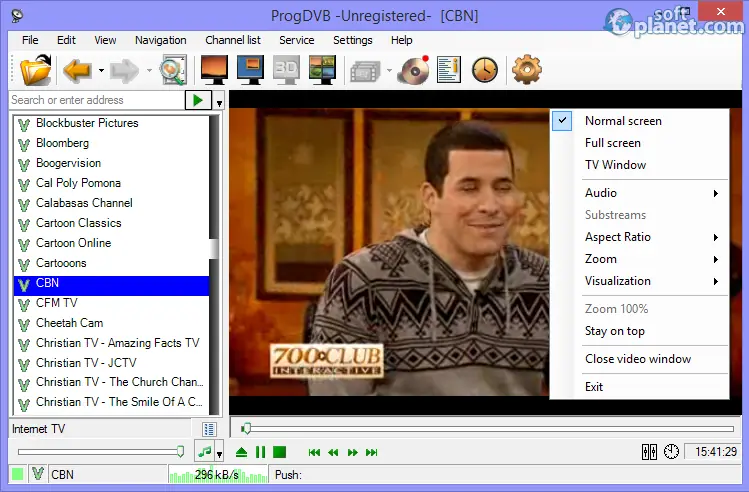Viewport: 749px width, 492px height.
Task: Click the volume slider handle
Action: pyautogui.click(x=180, y=451)
